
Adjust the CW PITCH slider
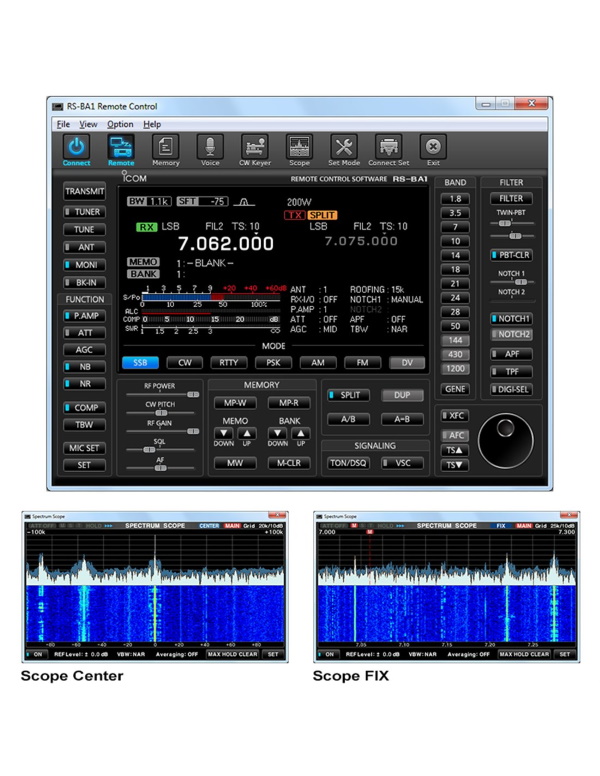(x=160, y=413)
